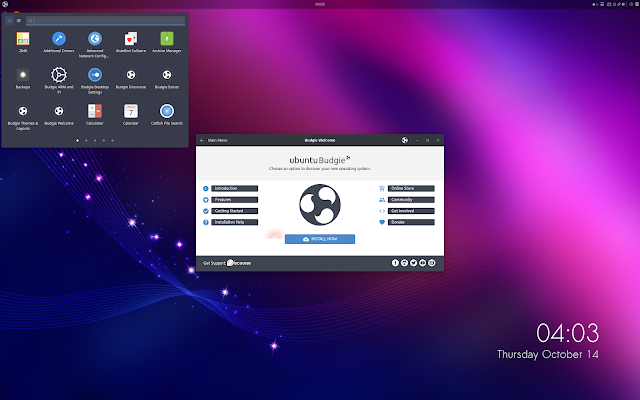Open the Getting Started section
Image resolution: width=640 pixels, height=400 pixels.
coord(234,211)
